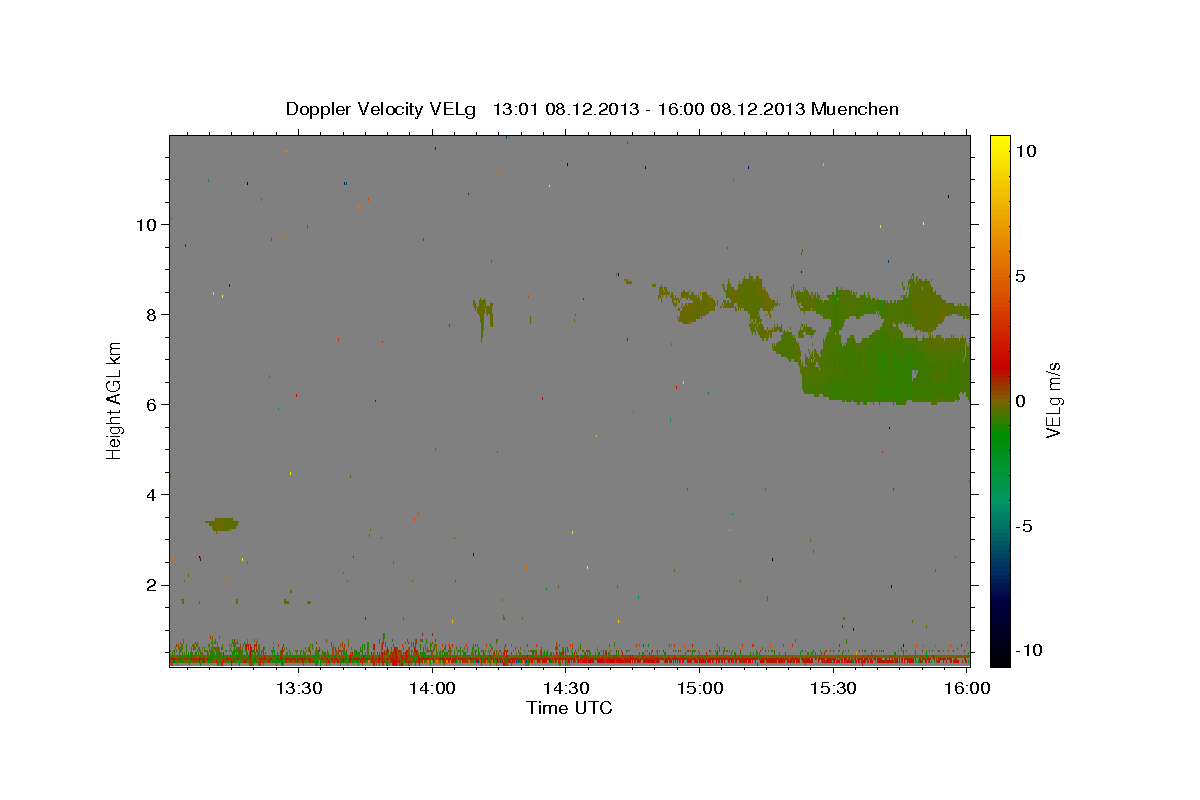This screenshot has width=1200, height=800.
Task: Click the height tick label '2'
Action: coord(150,584)
